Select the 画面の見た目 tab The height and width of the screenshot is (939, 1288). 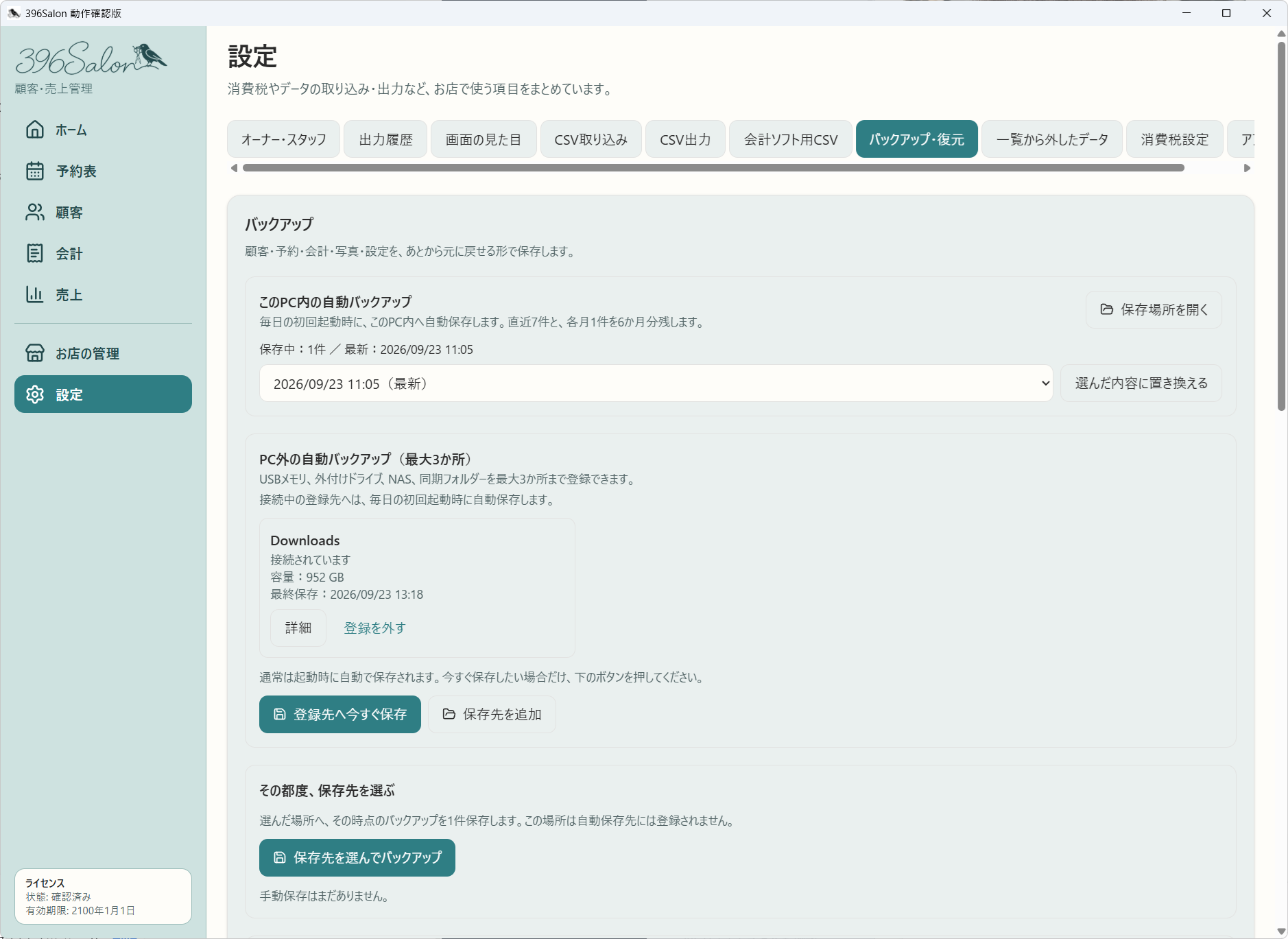pos(484,139)
